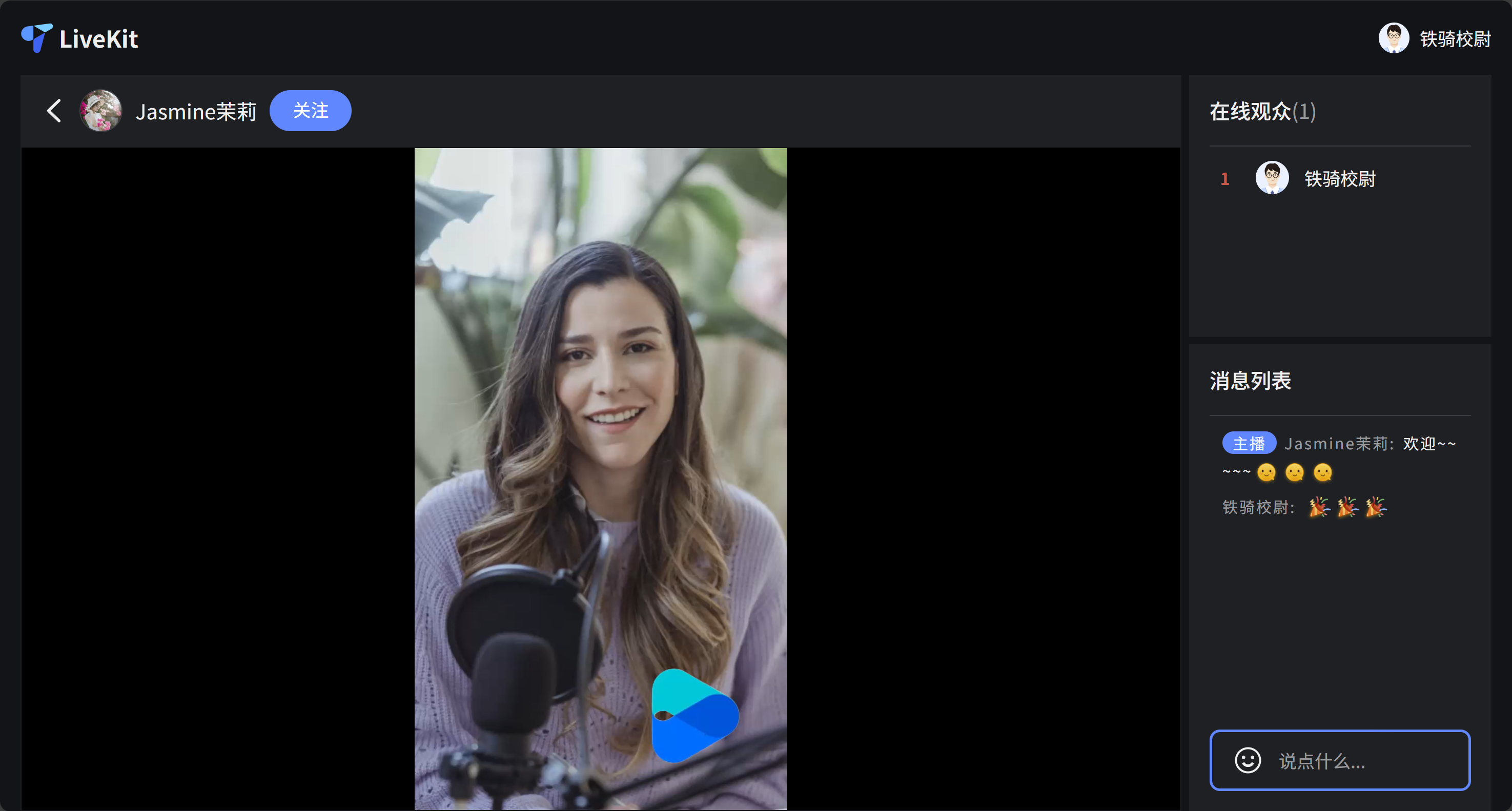Select 铁骑校尉 in the online audience list
Screen dimensions: 1512x811
pyautogui.click(x=1340, y=179)
